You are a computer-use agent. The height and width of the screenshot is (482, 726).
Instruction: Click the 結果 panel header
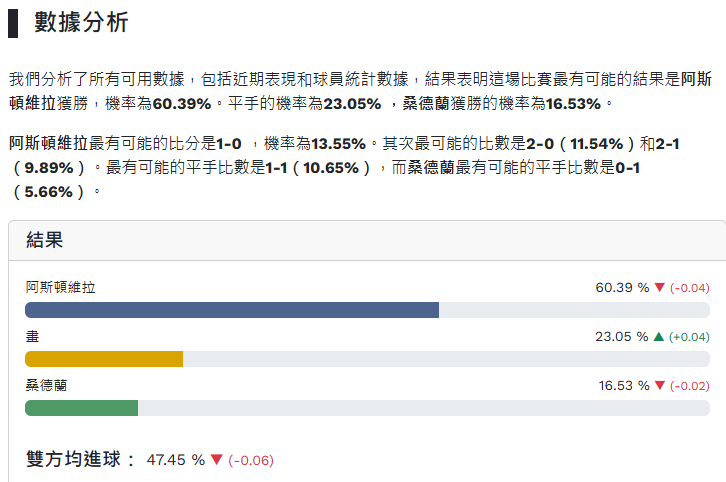click(45, 240)
